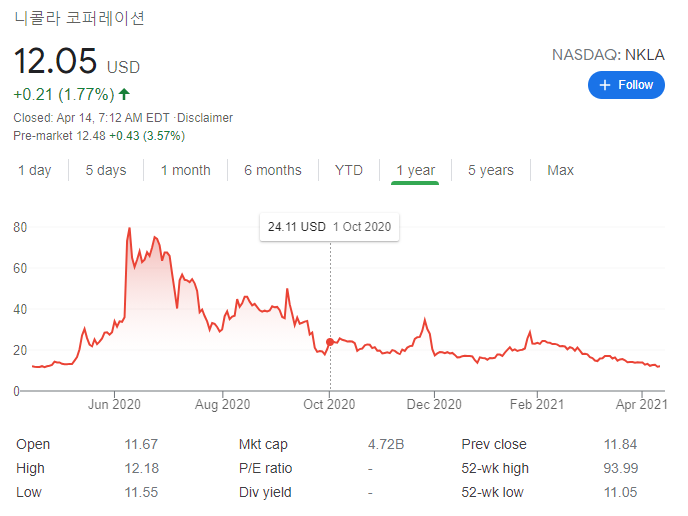This screenshot has height=516, width=688.
Task: Click the Apr 2021 axis label
Action: (641, 404)
